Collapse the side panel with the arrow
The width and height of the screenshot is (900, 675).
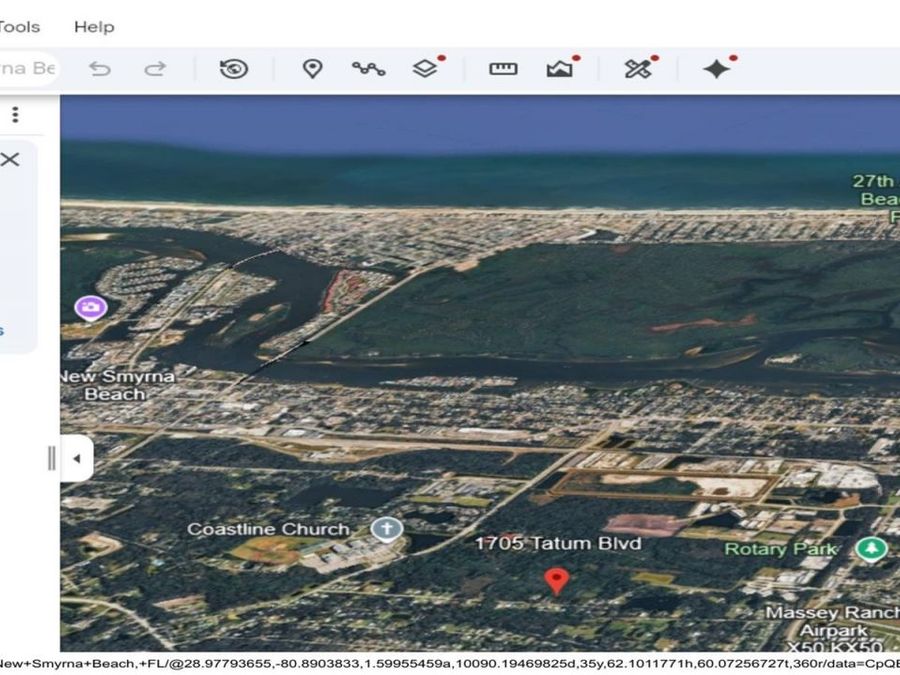[78, 458]
